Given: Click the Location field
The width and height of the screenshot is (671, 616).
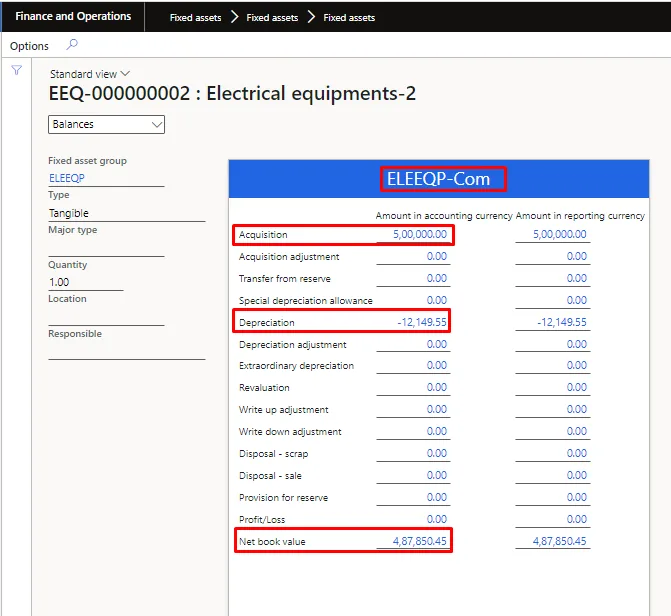Looking at the screenshot, I should [x=106, y=317].
